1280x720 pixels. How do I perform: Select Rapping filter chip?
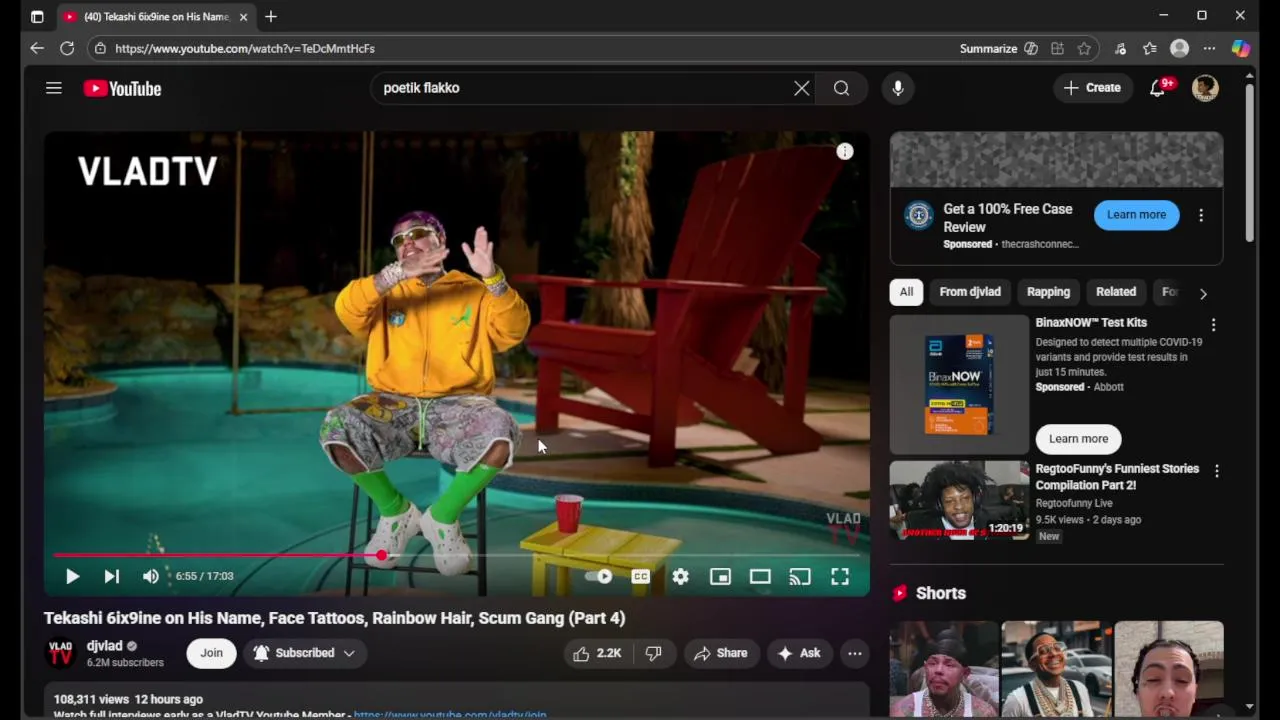(x=1048, y=292)
